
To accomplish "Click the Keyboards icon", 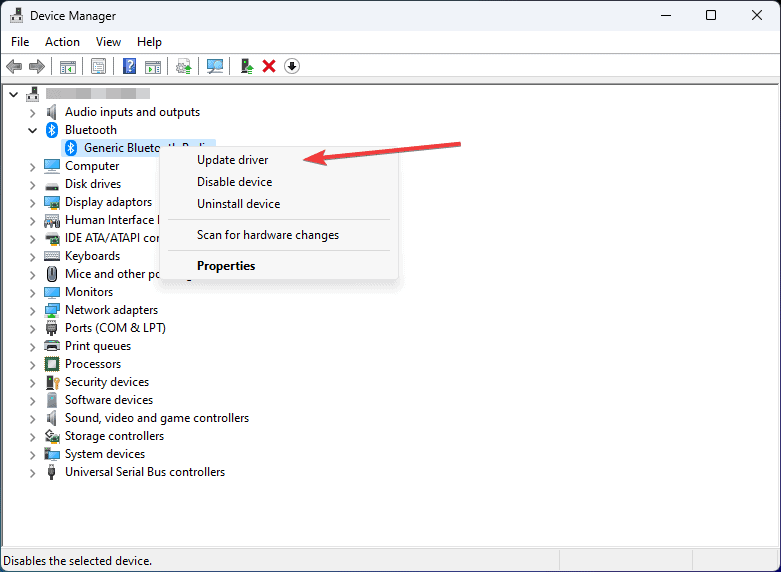I will point(52,256).
